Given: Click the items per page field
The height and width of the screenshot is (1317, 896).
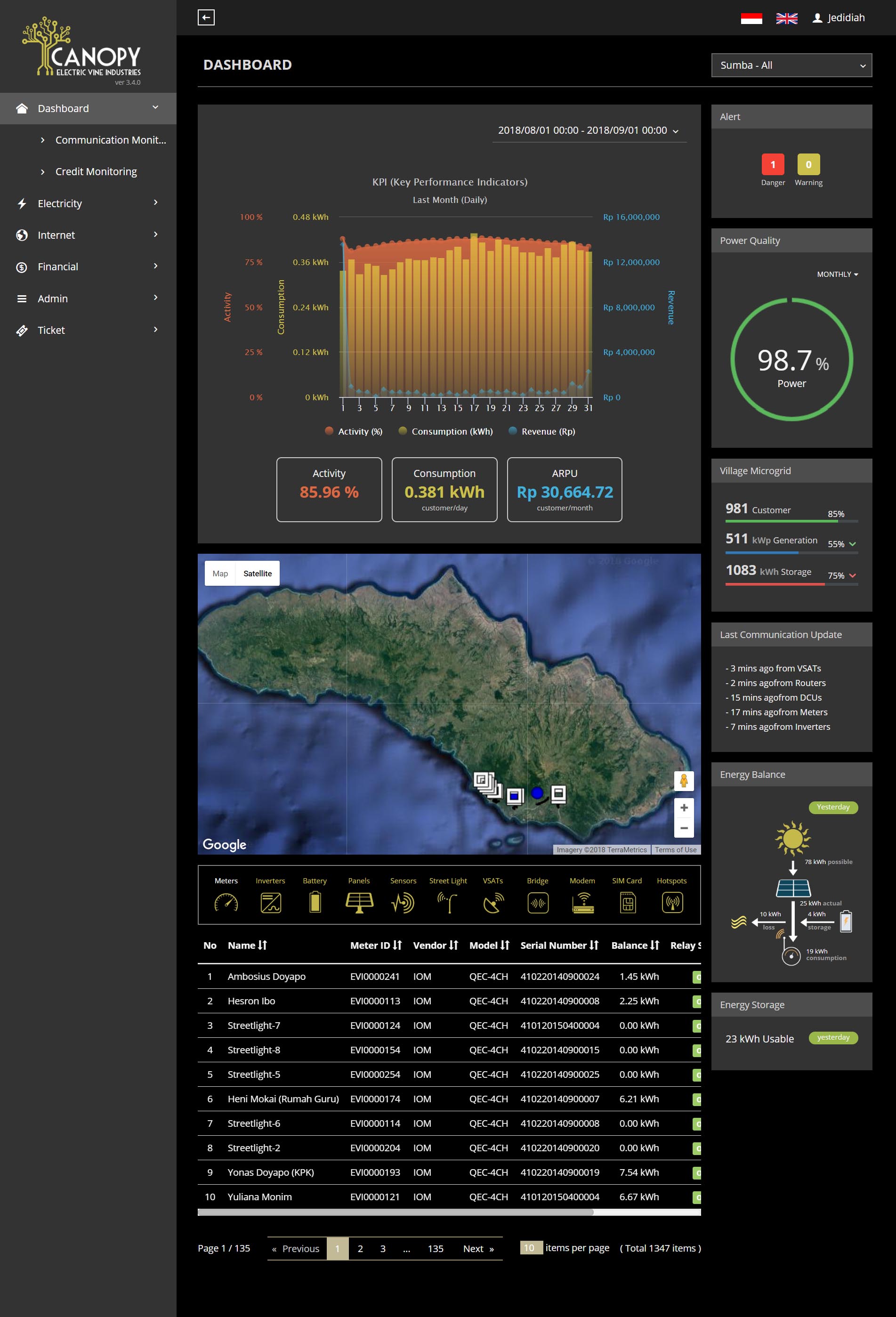Looking at the screenshot, I should [x=531, y=1247].
